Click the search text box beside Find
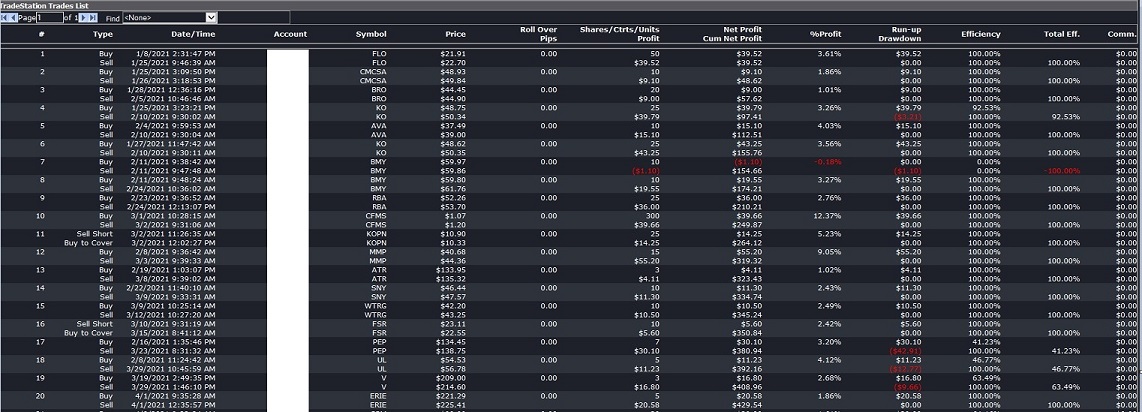 (254, 18)
